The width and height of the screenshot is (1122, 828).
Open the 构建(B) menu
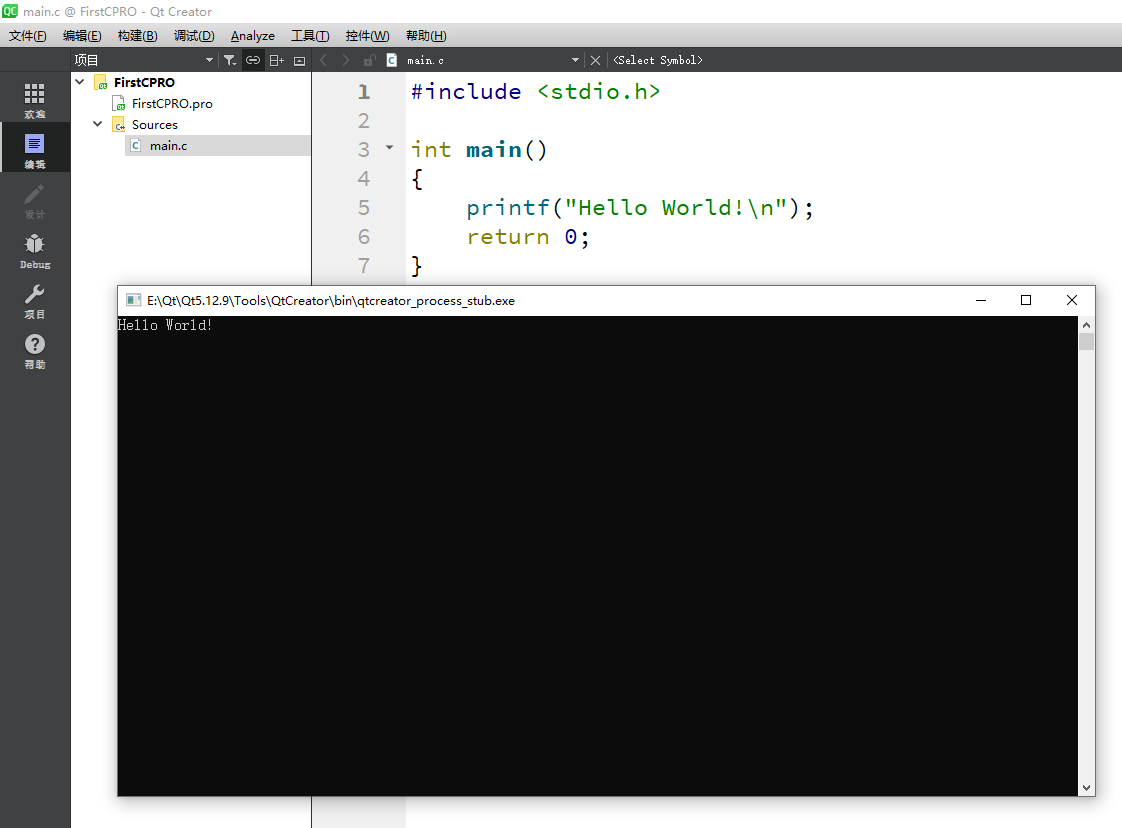click(137, 36)
